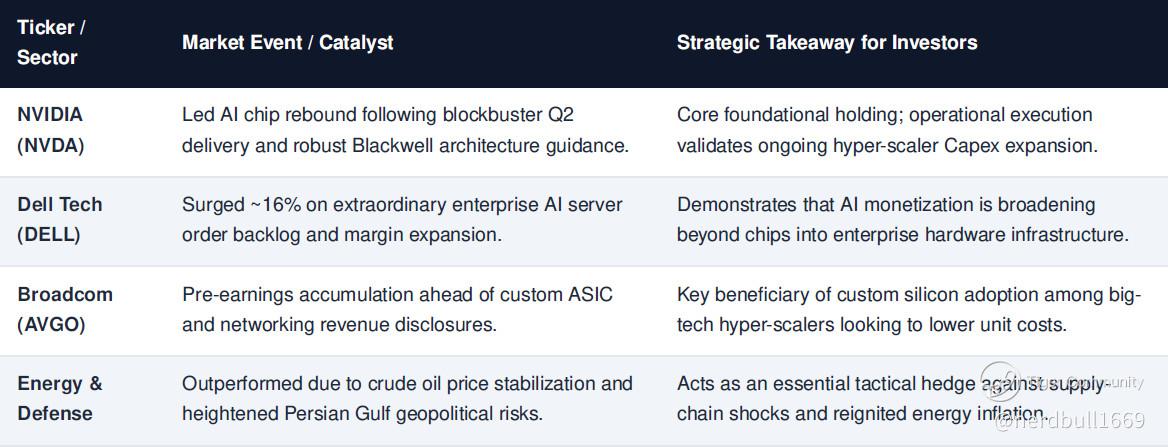Click the networking revenue disclosures line
The image size is (1168, 447).
[x=340, y=324]
